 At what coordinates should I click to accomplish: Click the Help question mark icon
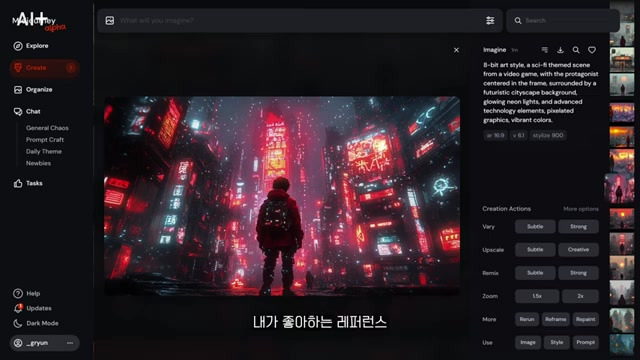pyautogui.click(x=18, y=293)
